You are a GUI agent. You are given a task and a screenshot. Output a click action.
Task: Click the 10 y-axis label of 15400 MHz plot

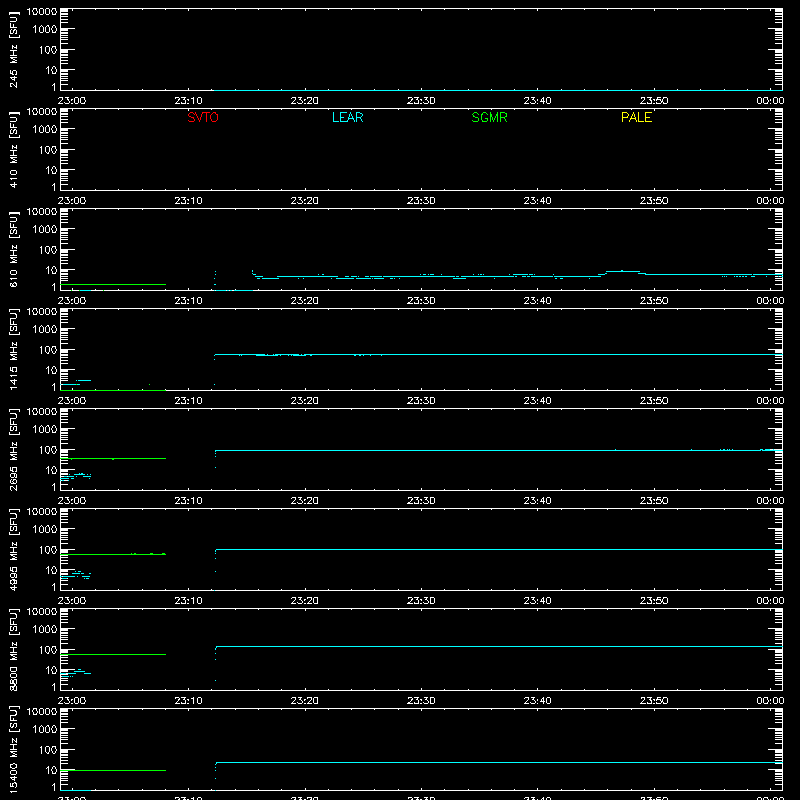pos(51,770)
